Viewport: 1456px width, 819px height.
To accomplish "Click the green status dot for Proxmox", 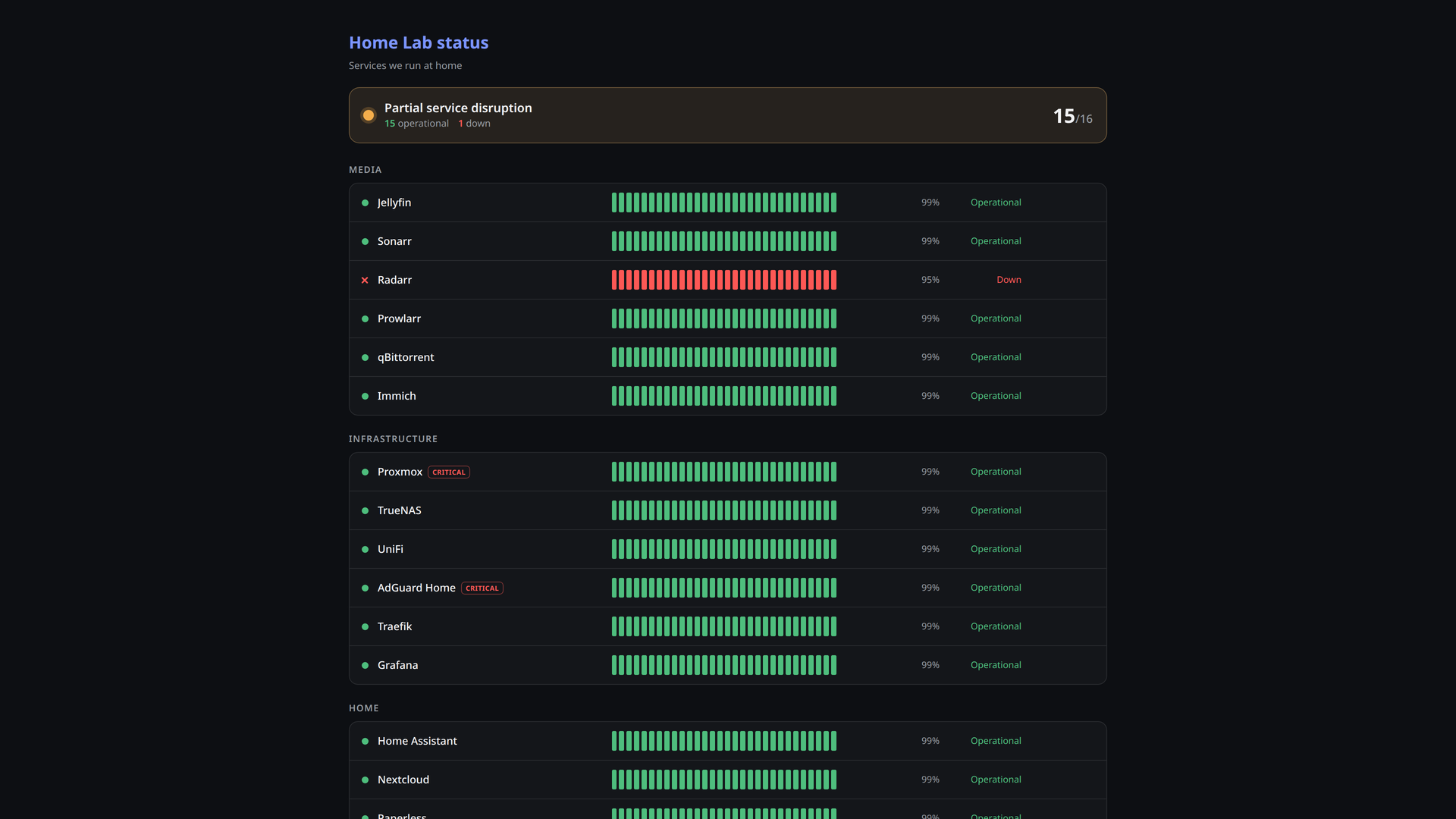I will (x=365, y=472).
